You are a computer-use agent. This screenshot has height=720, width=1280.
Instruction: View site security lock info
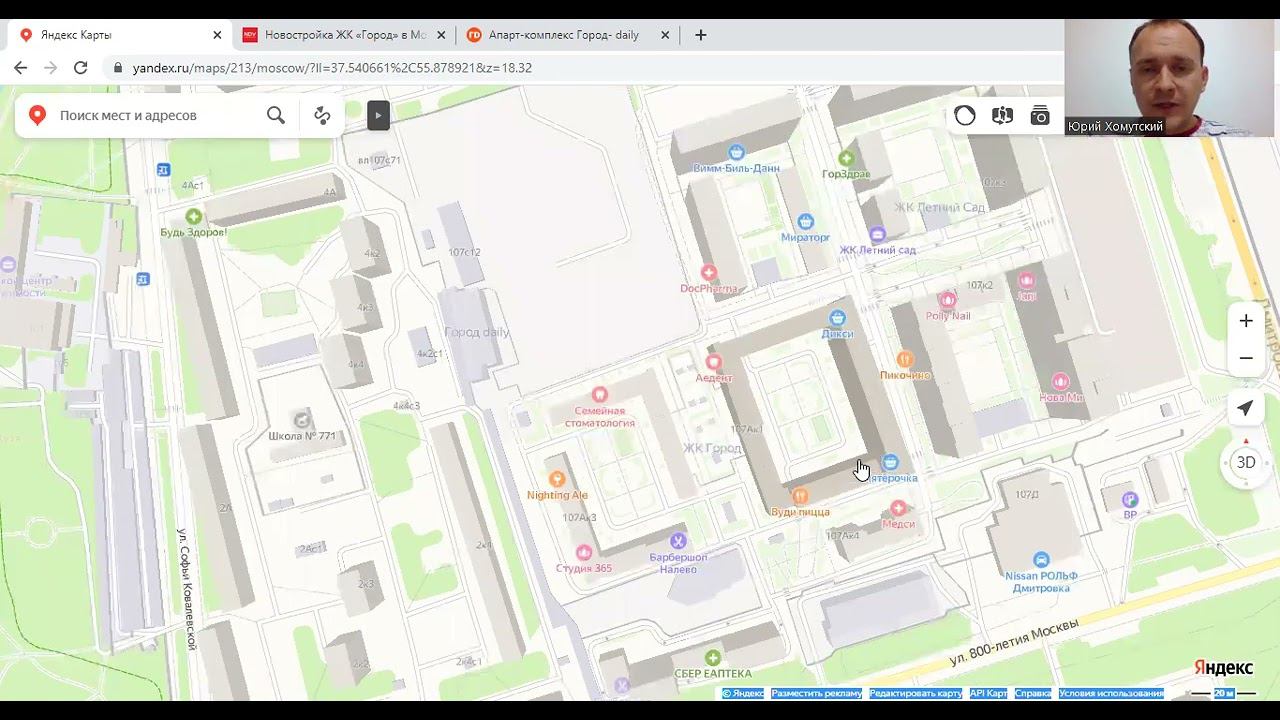118,68
